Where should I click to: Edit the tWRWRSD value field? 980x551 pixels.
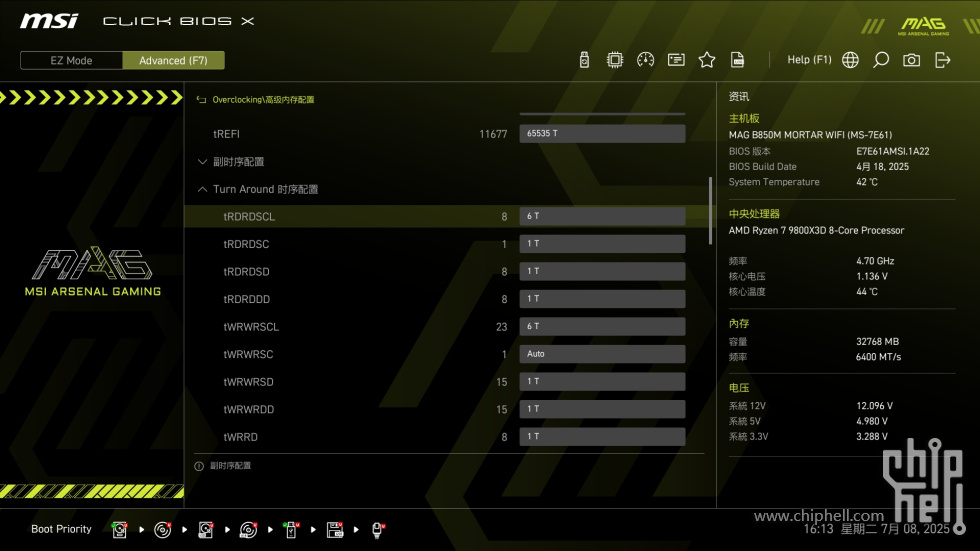pyautogui.click(x=602, y=381)
